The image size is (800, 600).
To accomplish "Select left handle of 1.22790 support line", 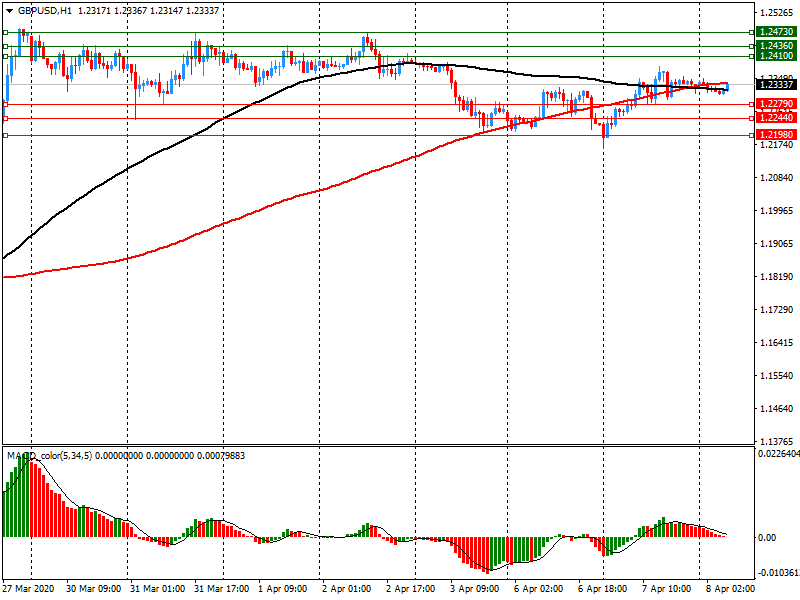I will (x=6, y=104).
